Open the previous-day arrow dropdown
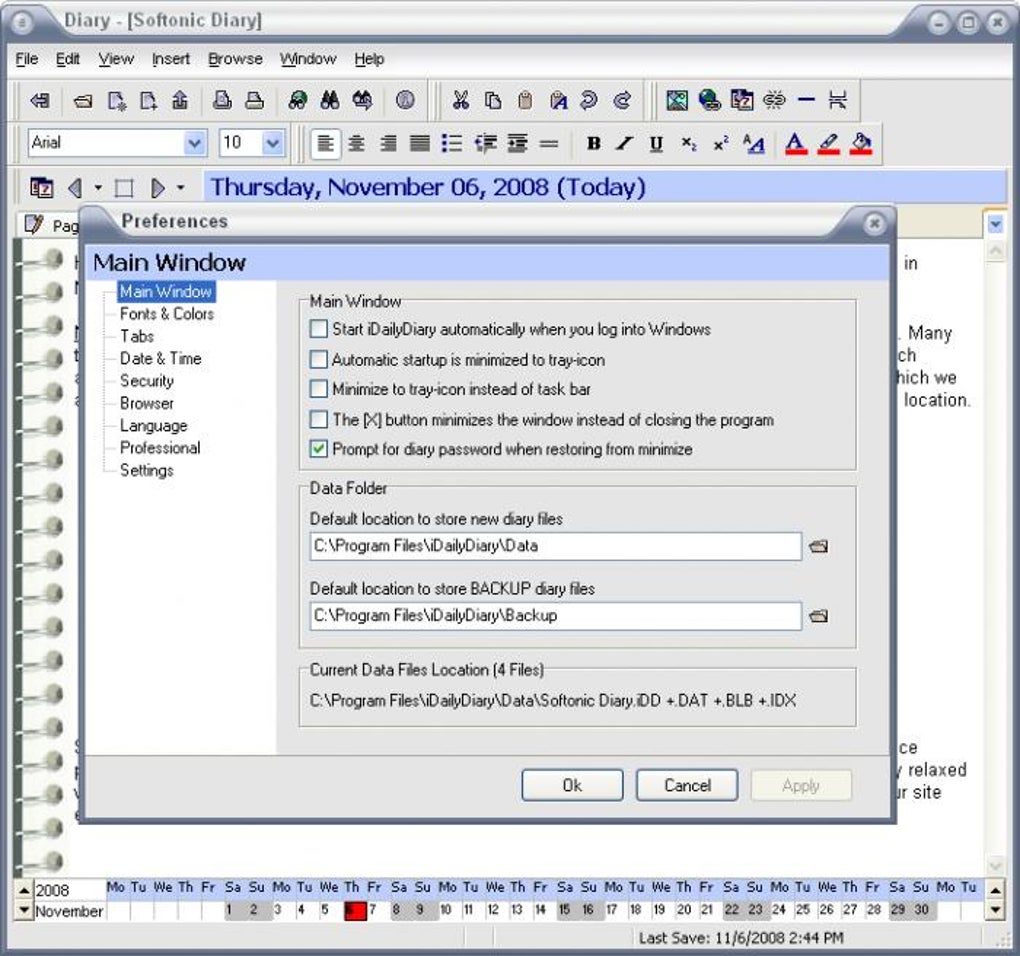The height and width of the screenshot is (956, 1020). coord(98,188)
